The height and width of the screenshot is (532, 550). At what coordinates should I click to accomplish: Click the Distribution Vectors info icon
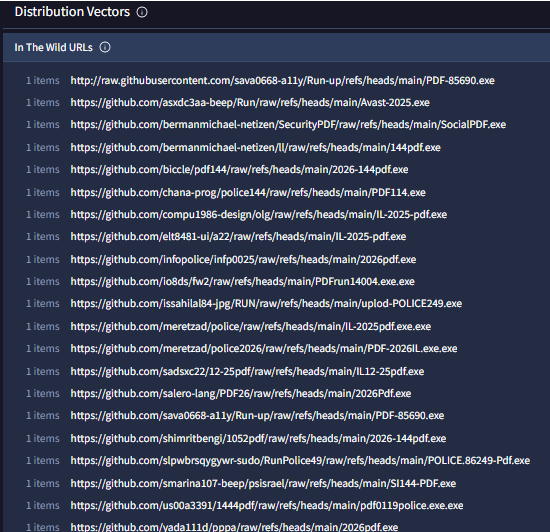click(x=142, y=12)
